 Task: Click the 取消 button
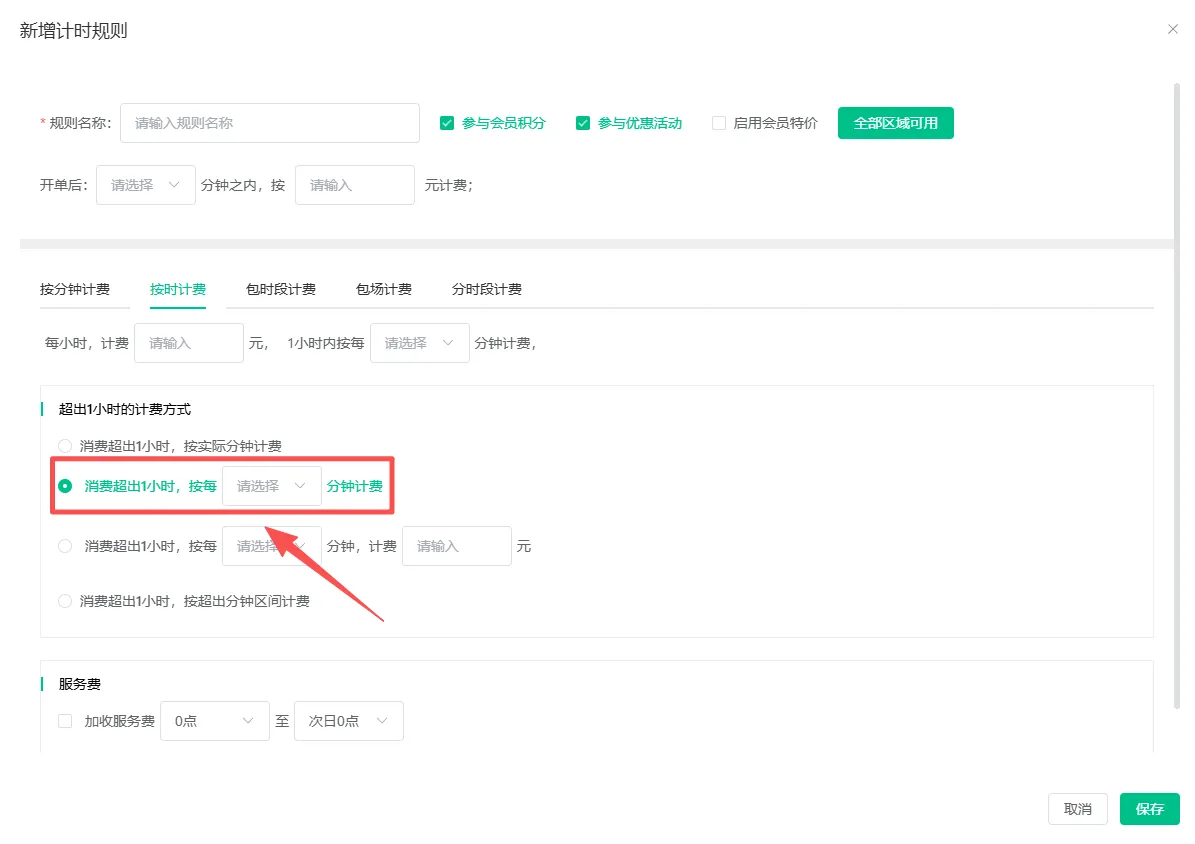point(1077,809)
